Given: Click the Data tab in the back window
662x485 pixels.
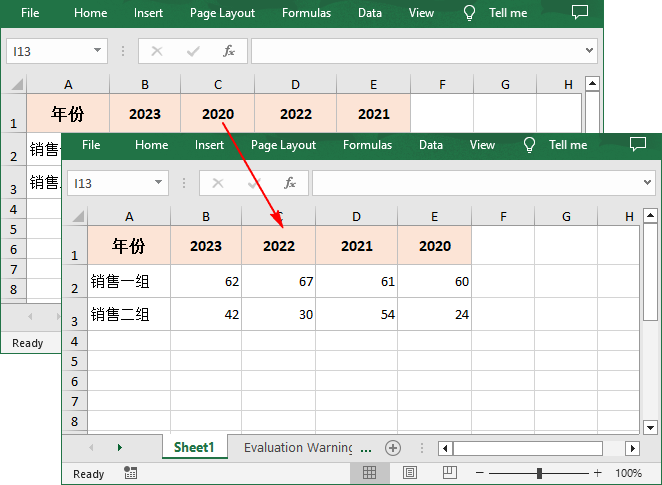Looking at the screenshot, I should tap(370, 13).
